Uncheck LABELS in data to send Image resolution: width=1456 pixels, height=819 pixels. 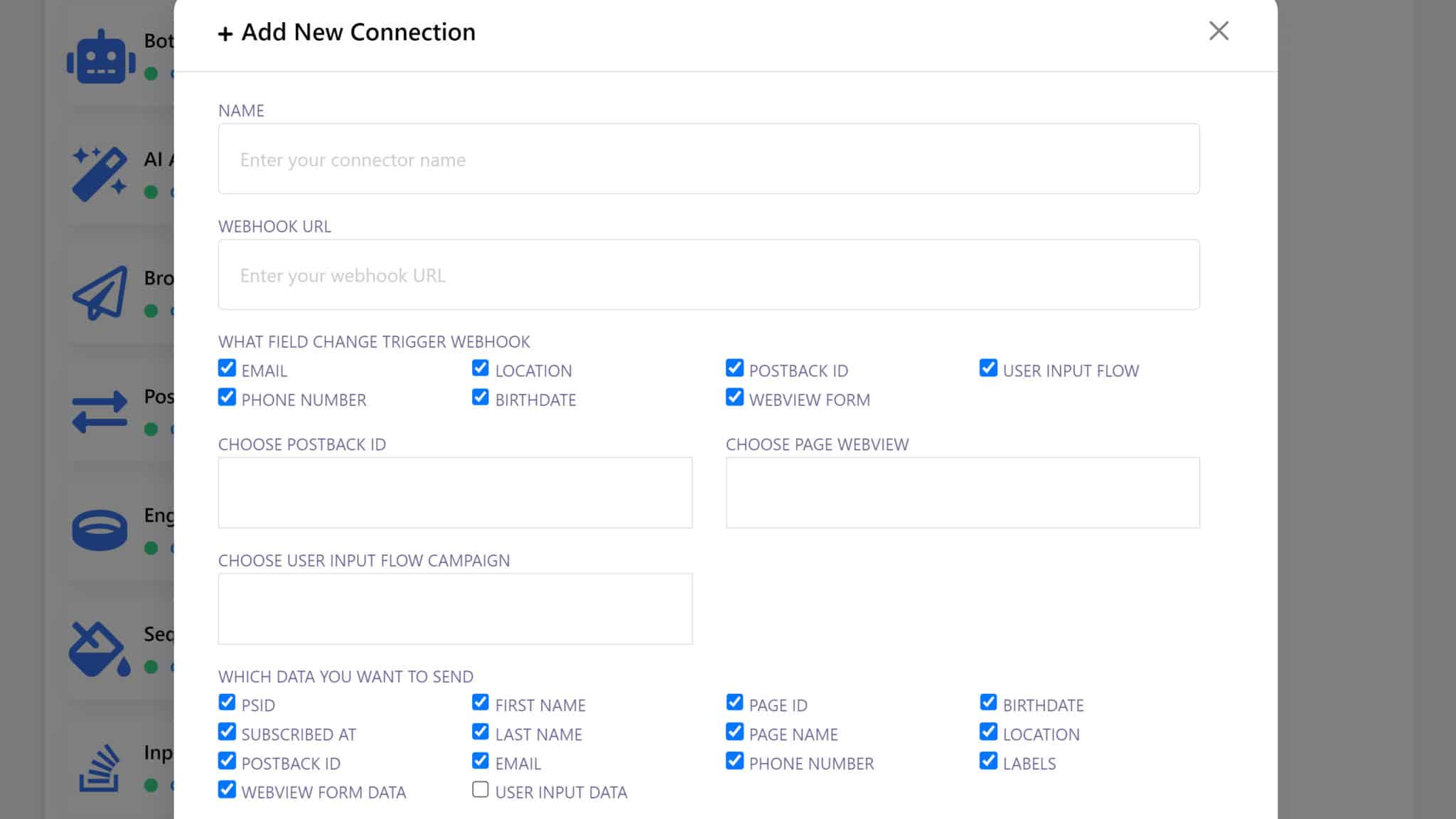988,761
